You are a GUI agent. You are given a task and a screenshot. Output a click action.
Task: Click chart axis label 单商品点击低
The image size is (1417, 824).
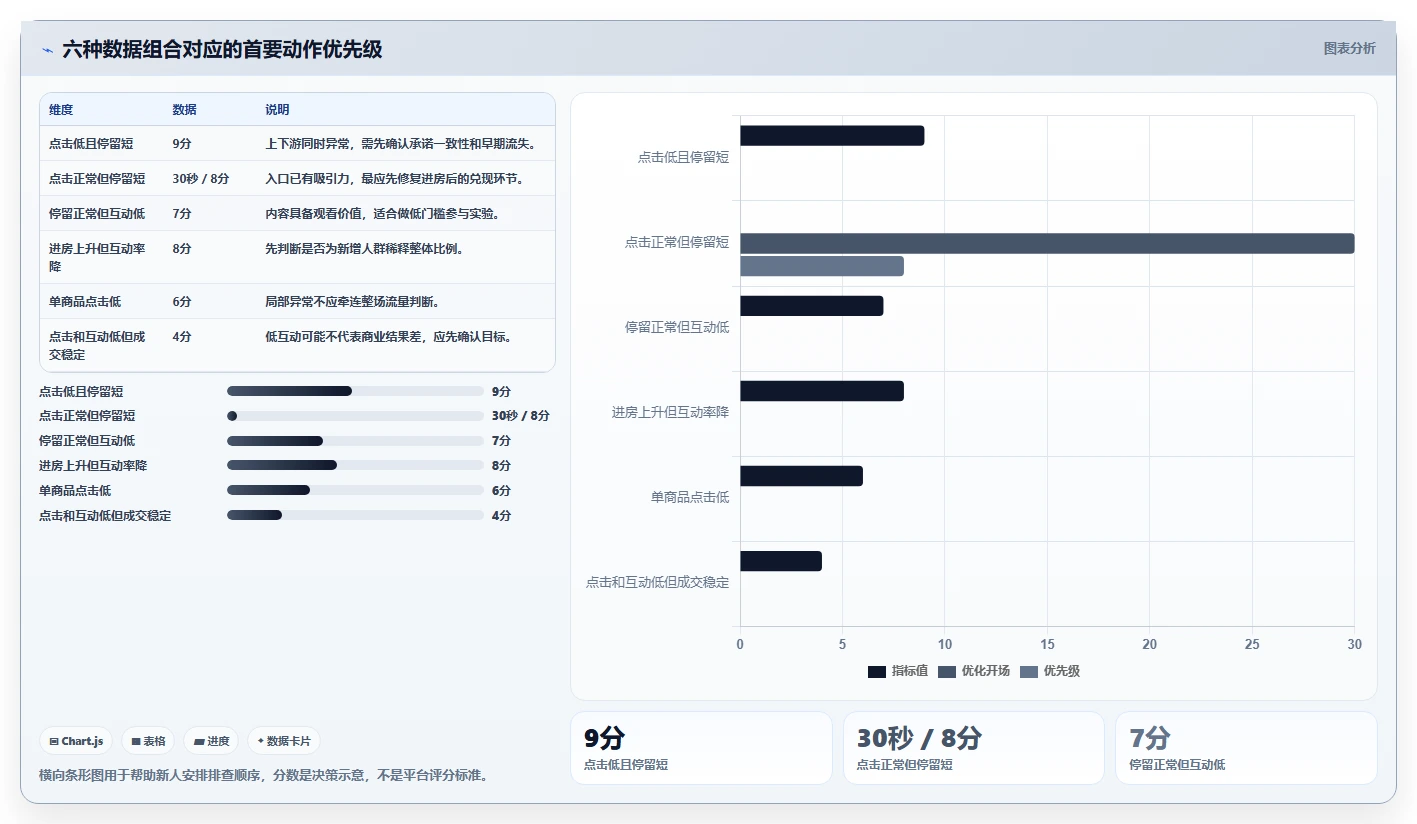click(x=690, y=497)
